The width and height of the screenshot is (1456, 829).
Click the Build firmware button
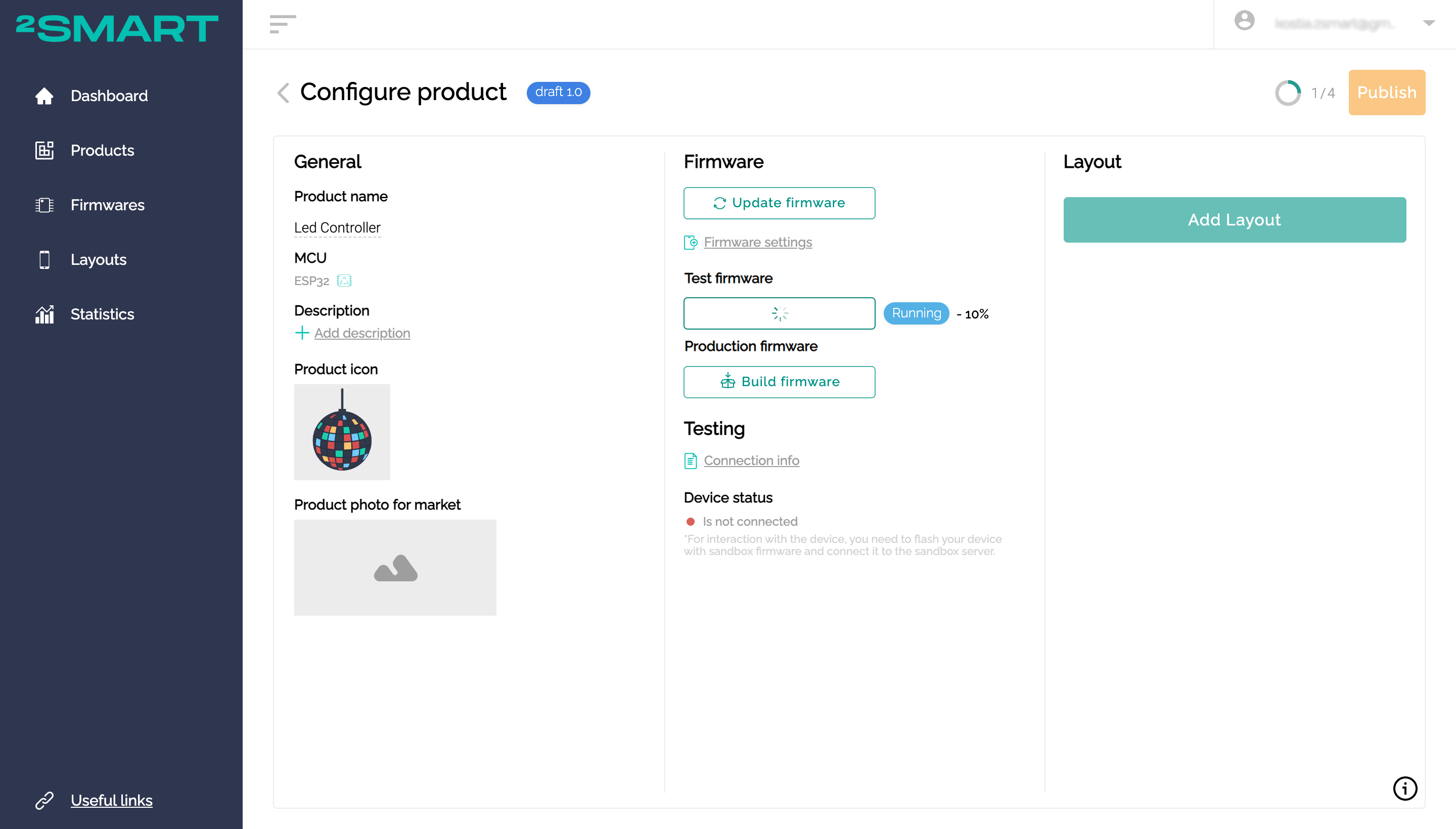(779, 382)
